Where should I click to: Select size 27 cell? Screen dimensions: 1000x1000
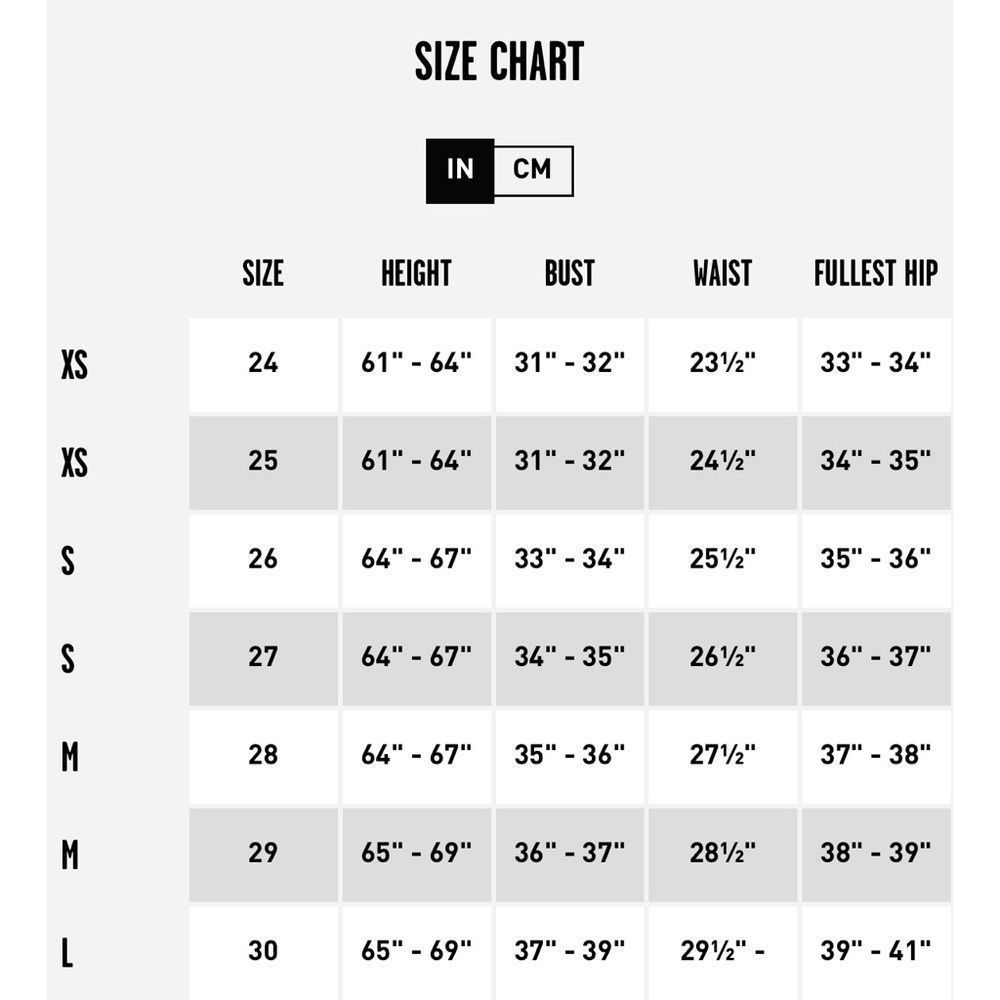tap(263, 659)
